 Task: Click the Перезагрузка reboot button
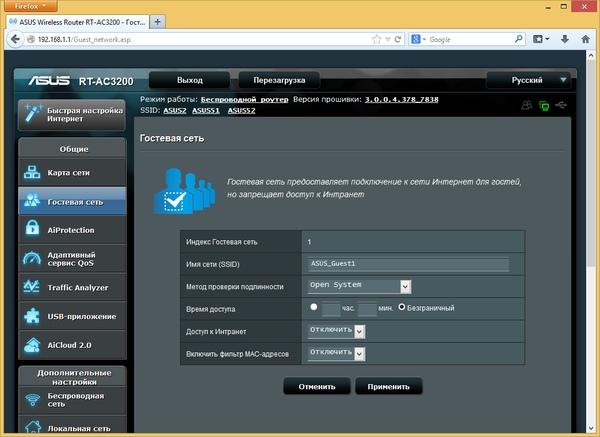point(279,80)
